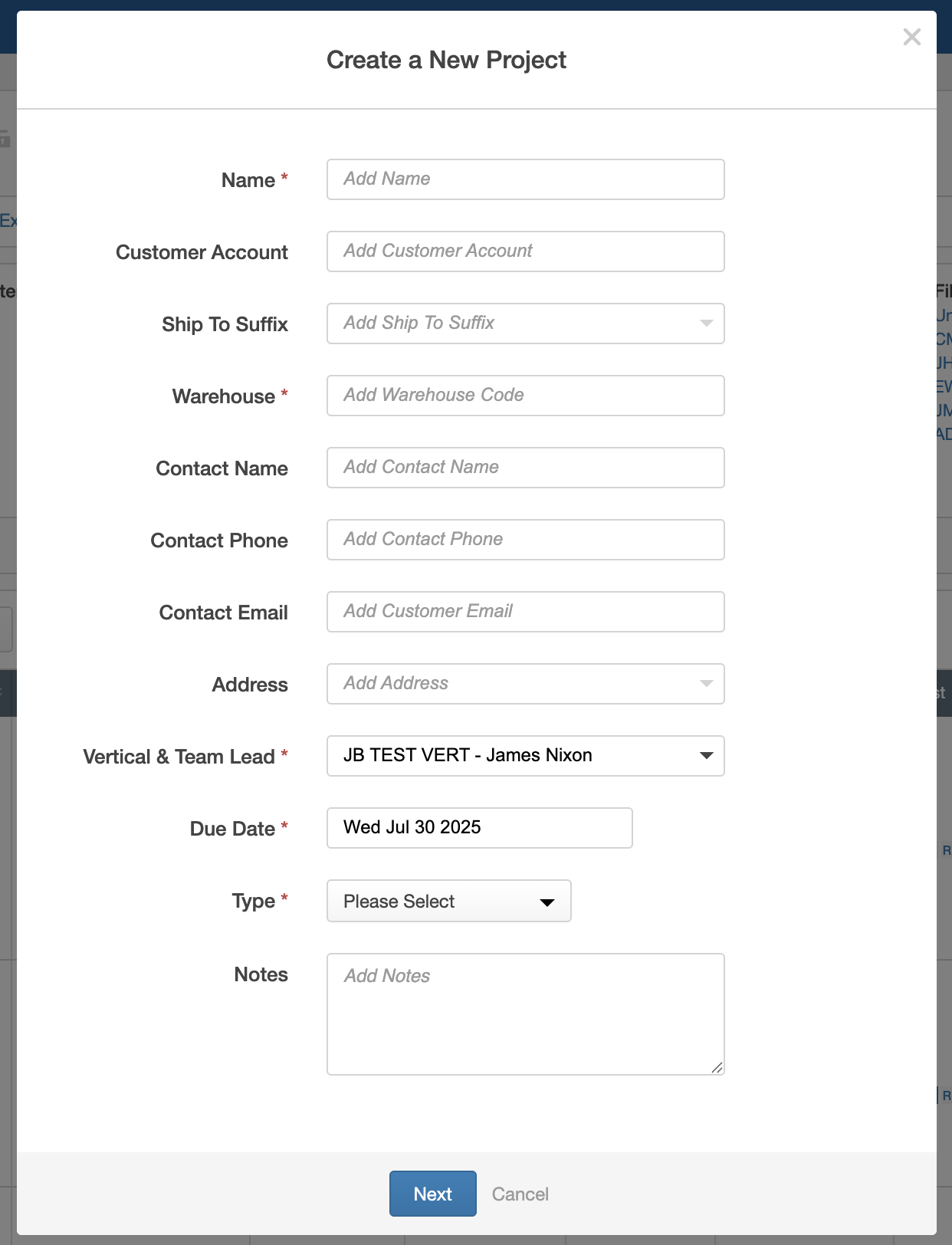Click inside the Add Notes text area
Viewport: 952px width, 1245px height.
pyautogui.click(x=525, y=1013)
